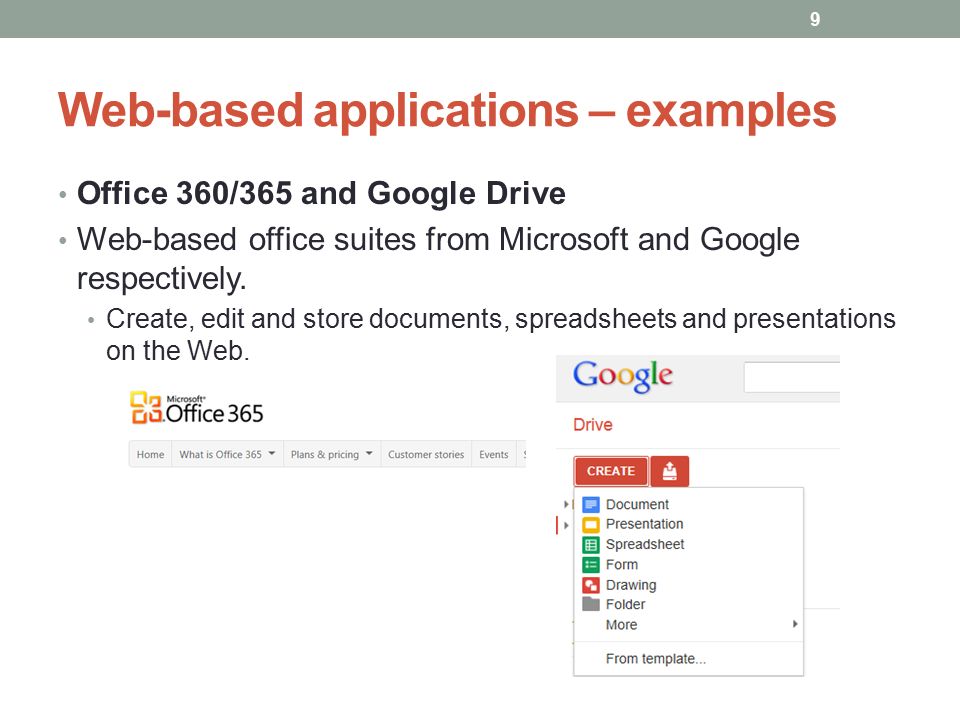960x720 pixels.
Task: Select the green Spreadsheet icon
Action: click(591, 545)
